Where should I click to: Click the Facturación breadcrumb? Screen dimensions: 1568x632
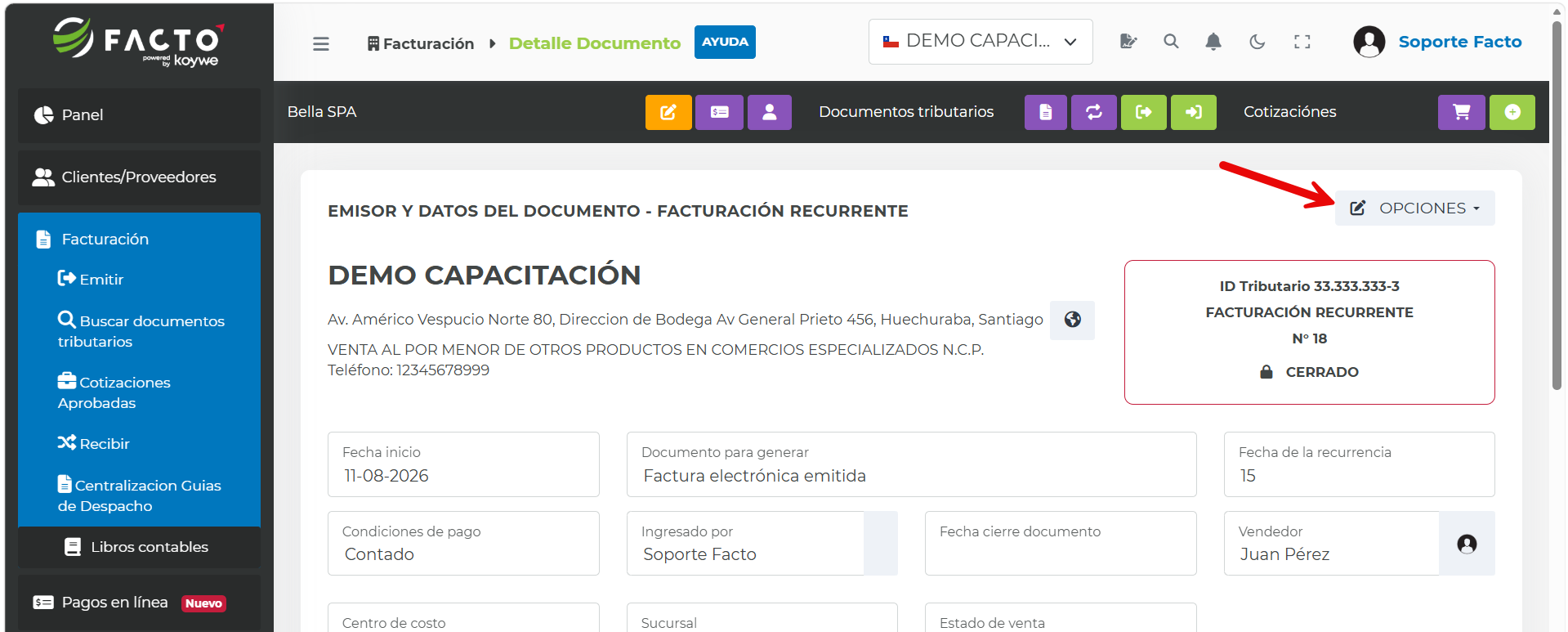pos(421,43)
